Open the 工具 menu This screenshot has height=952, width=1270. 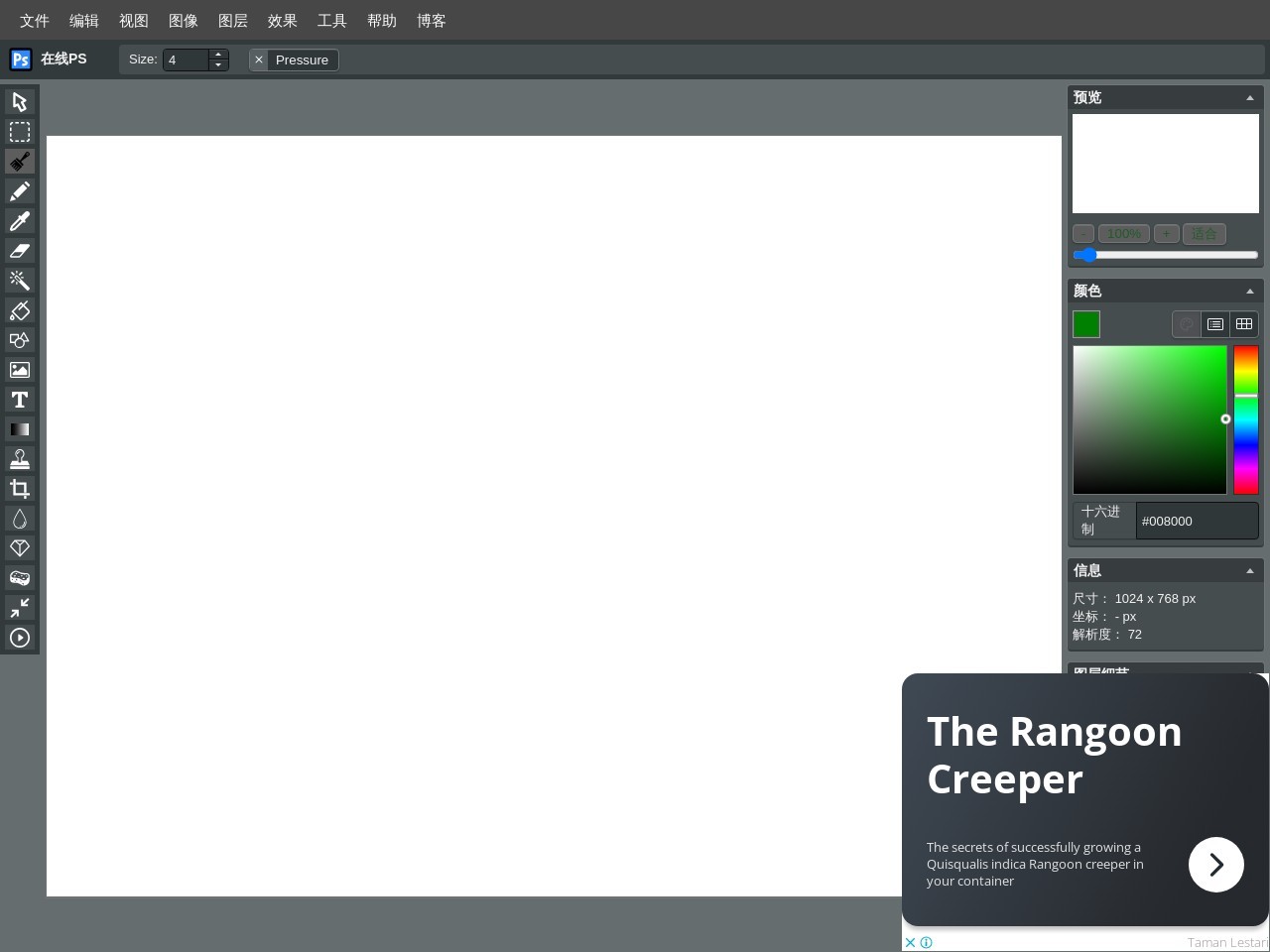[x=332, y=21]
